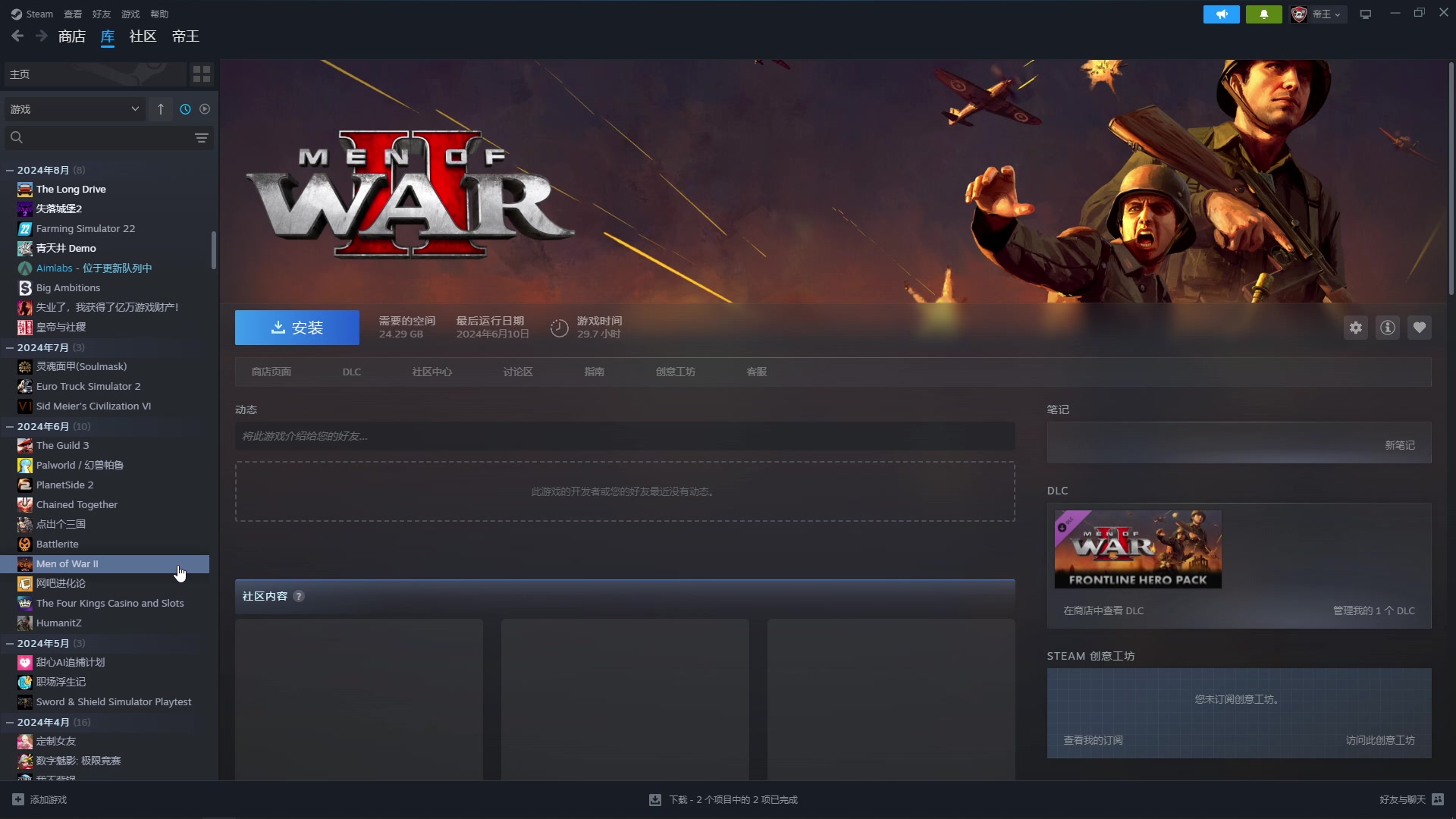Click 在商店中查看 DLC link
This screenshot has height=819, width=1456.
(x=1103, y=610)
